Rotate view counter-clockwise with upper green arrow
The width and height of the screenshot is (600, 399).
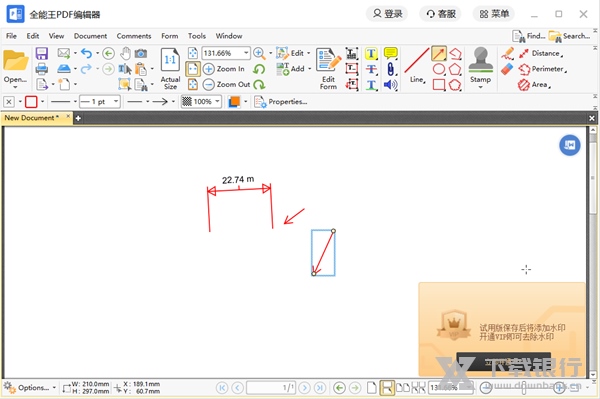pyautogui.click(x=259, y=69)
